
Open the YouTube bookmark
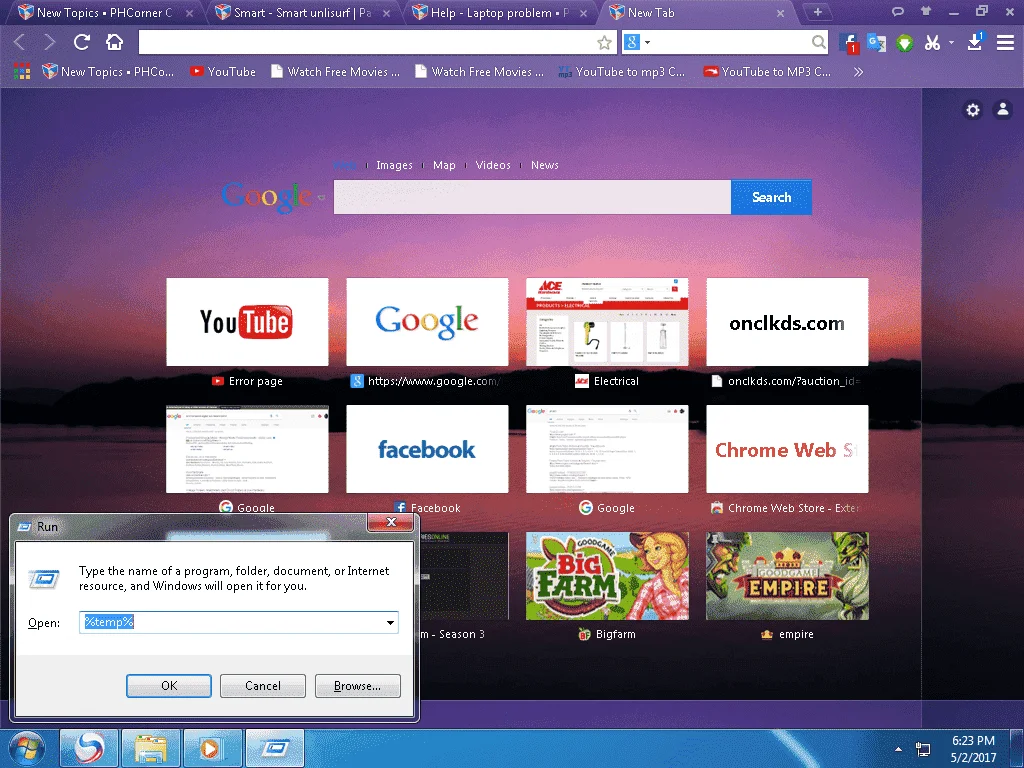point(223,72)
